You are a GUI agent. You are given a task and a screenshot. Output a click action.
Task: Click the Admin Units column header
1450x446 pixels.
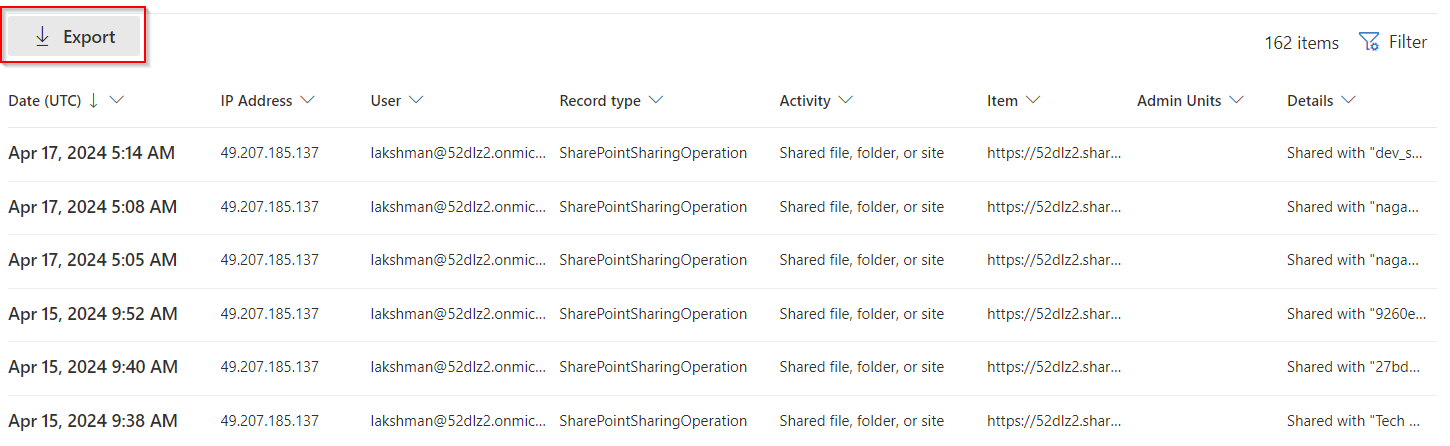[1179, 100]
